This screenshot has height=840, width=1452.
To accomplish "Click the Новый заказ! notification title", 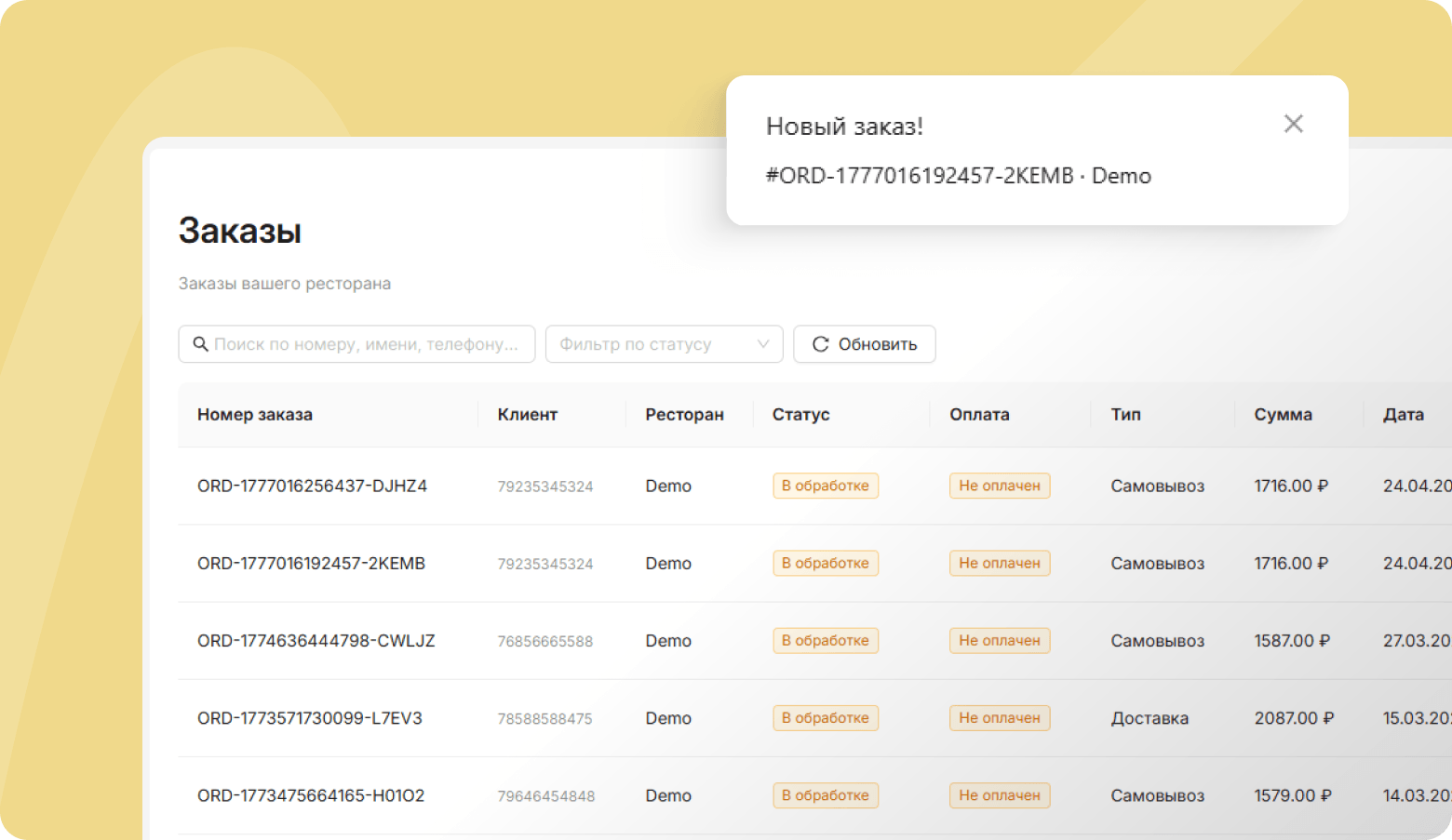I will click(844, 127).
